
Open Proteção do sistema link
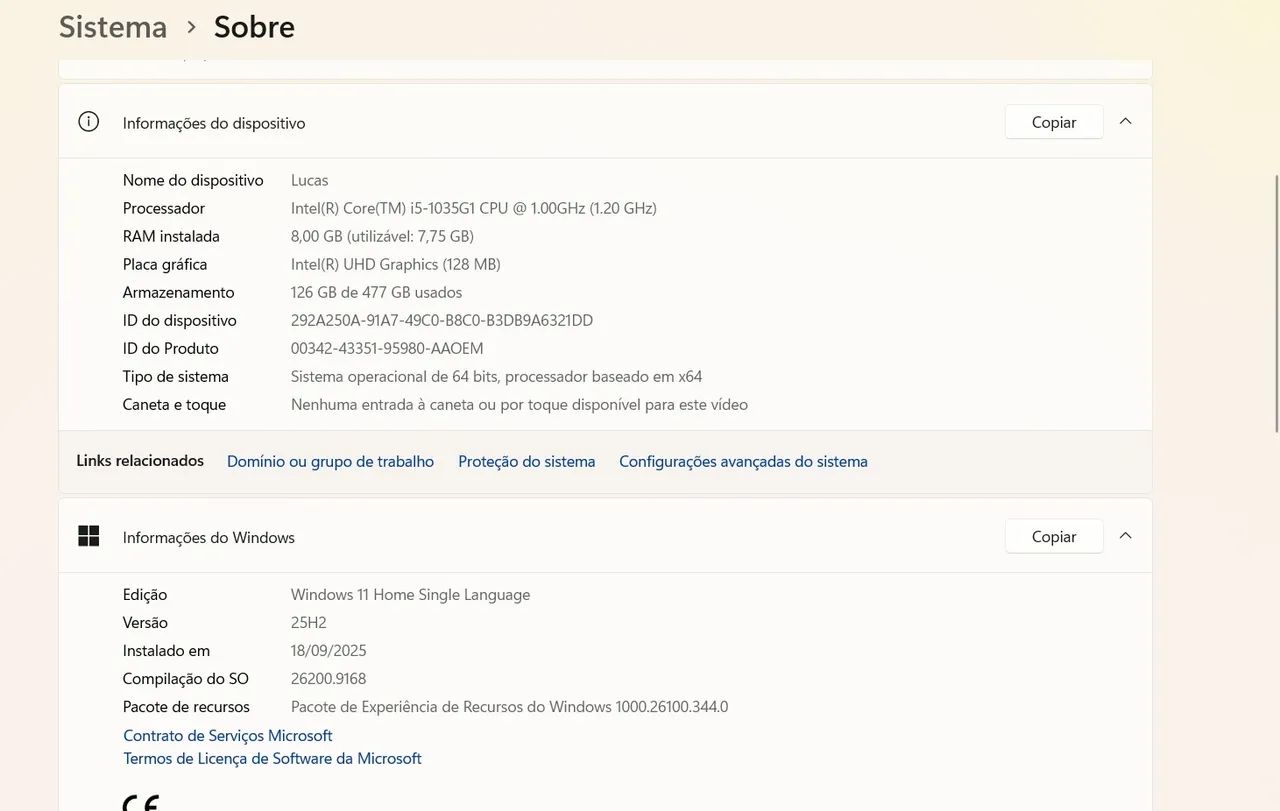tap(527, 461)
